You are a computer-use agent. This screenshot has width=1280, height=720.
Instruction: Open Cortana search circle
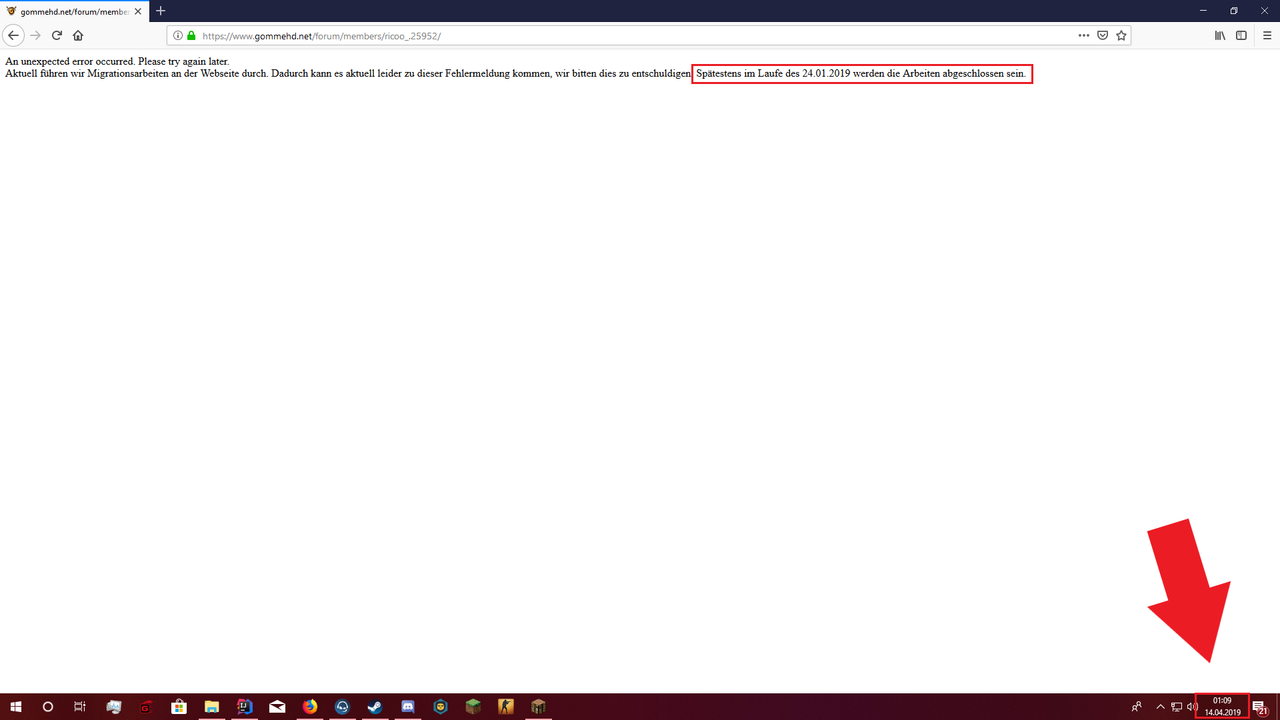point(48,707)
